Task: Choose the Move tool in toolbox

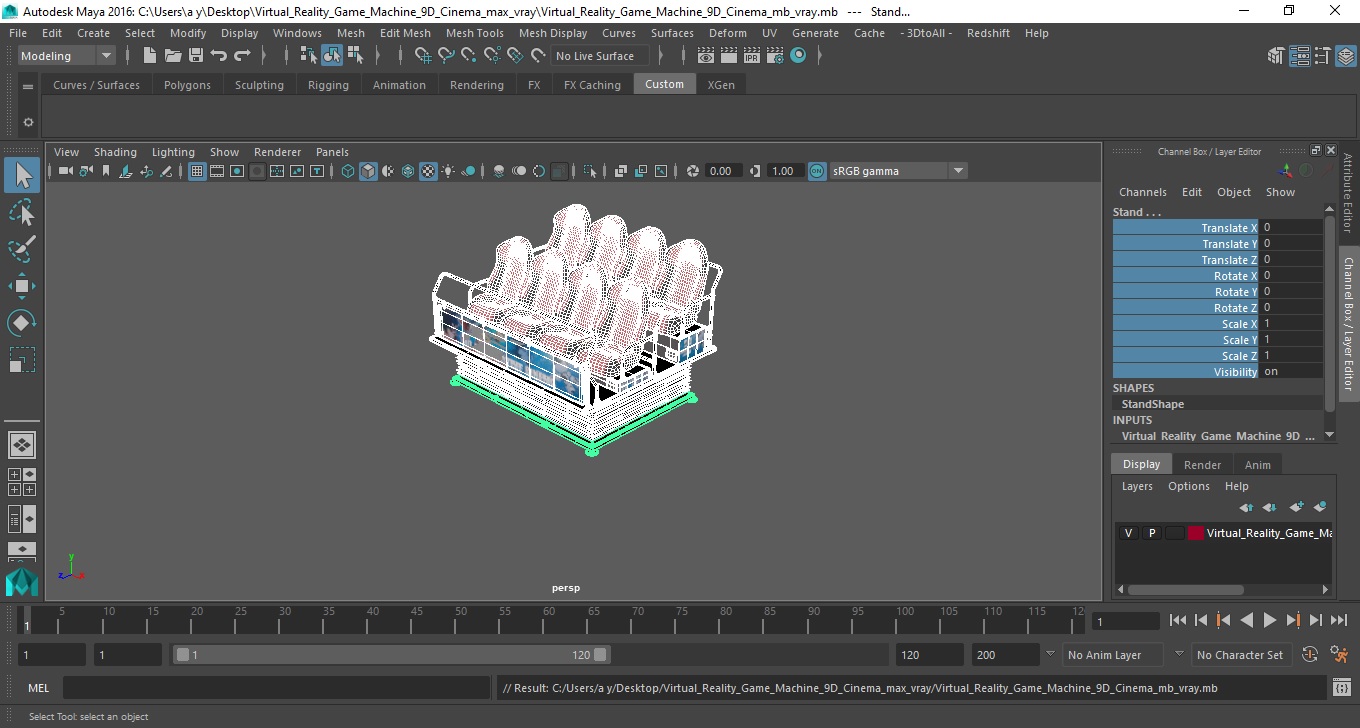Action: (22, 286)
